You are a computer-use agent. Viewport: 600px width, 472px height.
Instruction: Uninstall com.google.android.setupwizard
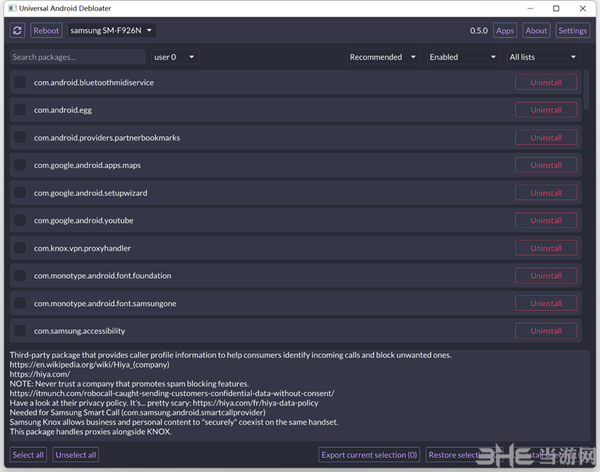(546, 193)
